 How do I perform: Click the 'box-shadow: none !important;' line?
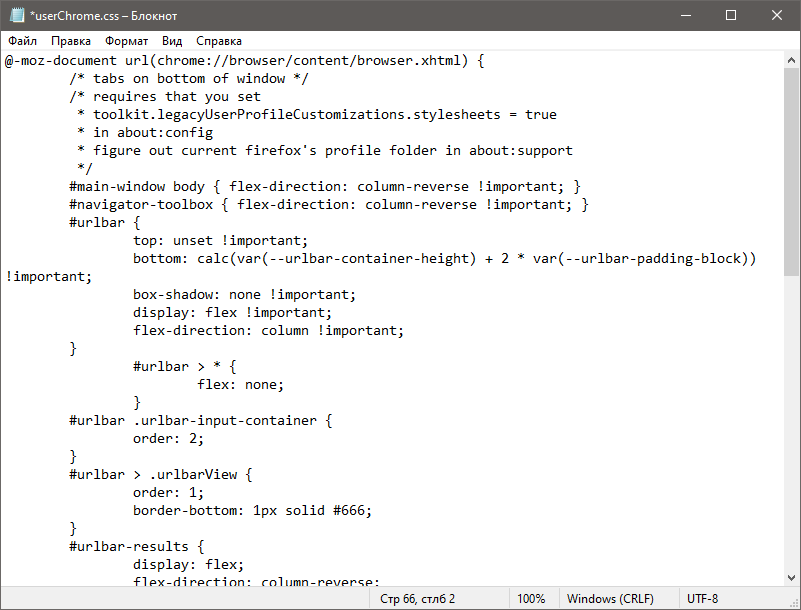[244, 294]
